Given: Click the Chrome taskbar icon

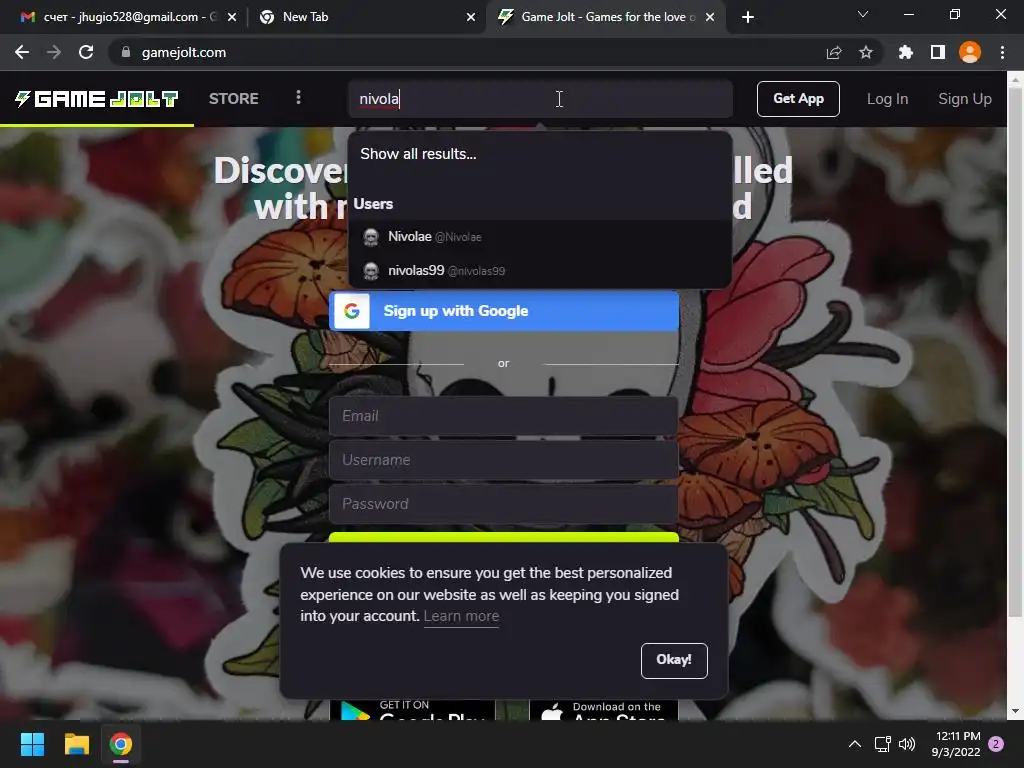Looking at the screenshot, I should (x=120, y=744).
